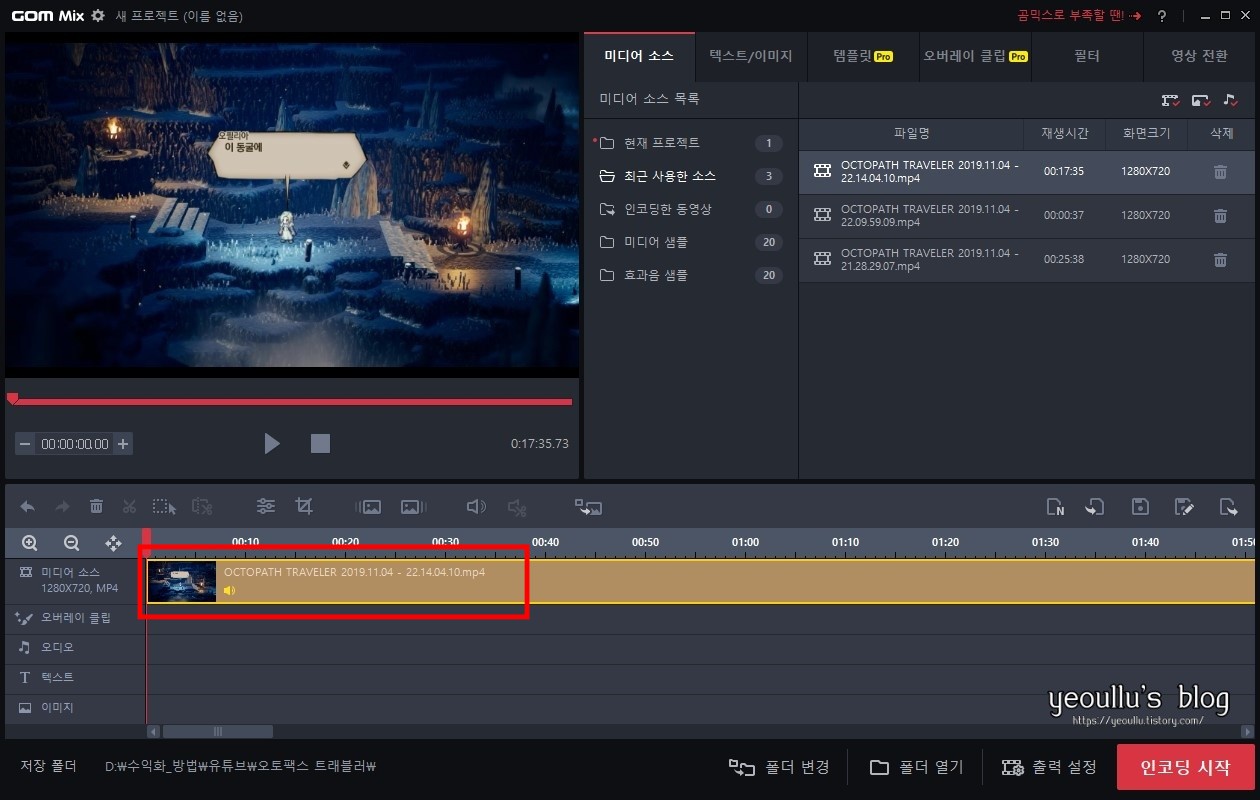This screenshot has height=800, width=1260.
Task: Open the 오버레이 클립 Pro tab
Action: click(975, 56)
